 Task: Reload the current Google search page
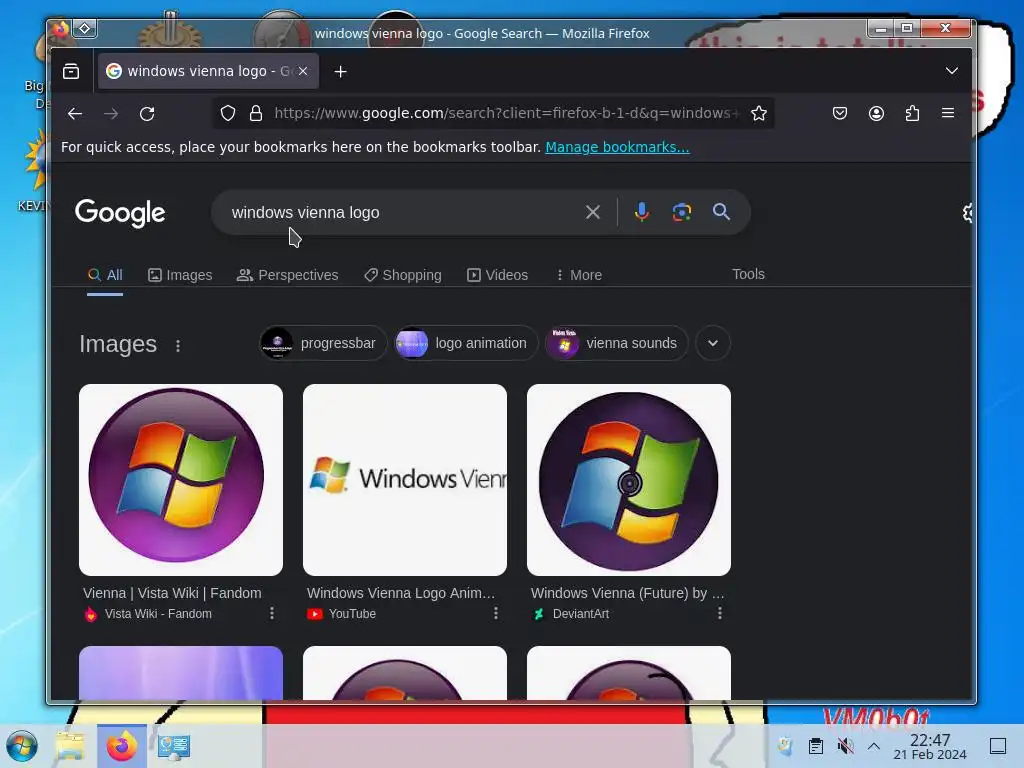pos(147,114)
